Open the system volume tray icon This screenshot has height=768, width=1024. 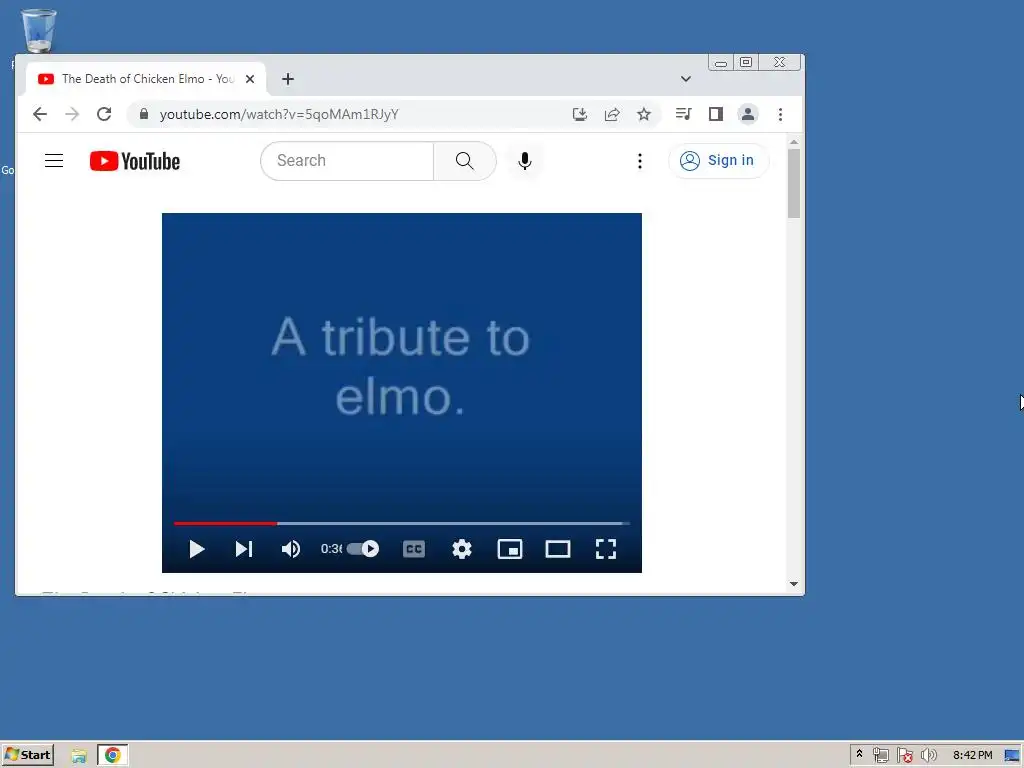tap(929, 756)
